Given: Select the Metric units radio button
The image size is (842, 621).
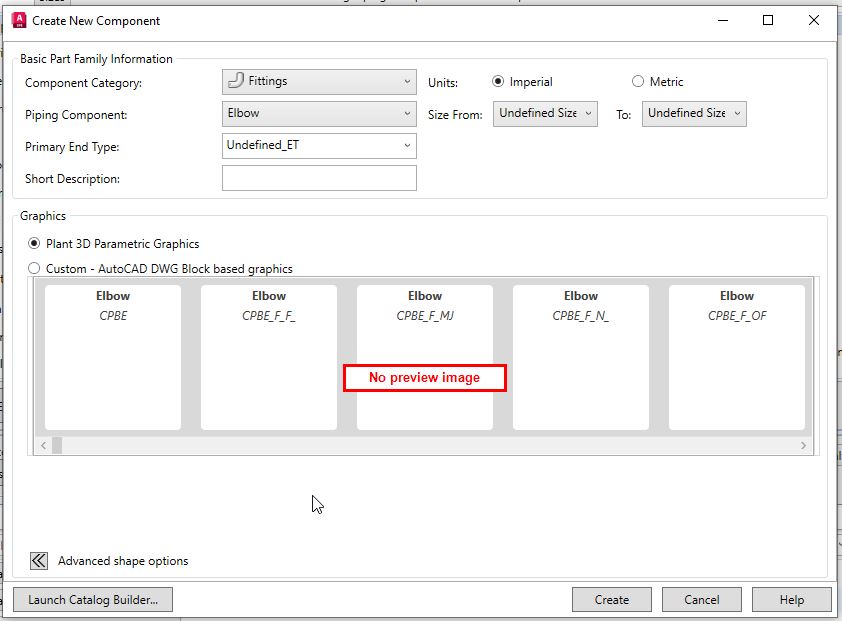Looking at the screenshot, I should pos(637,82).
